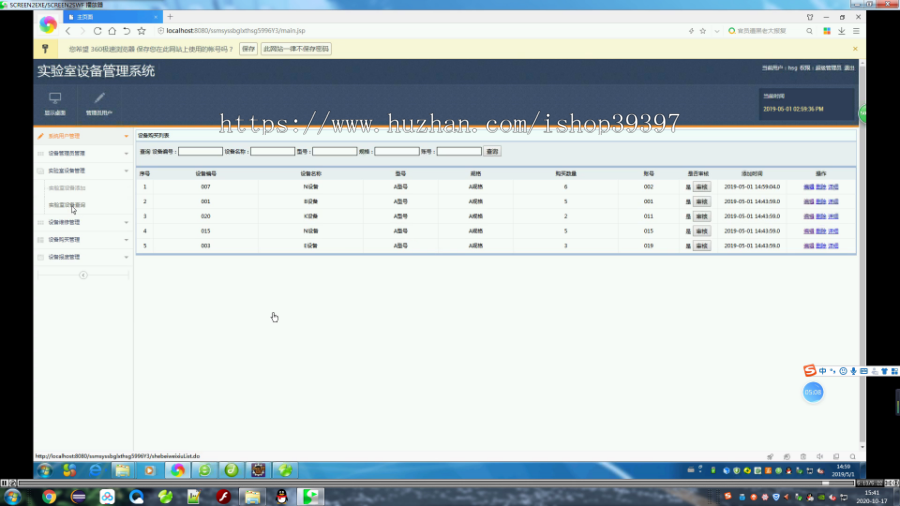
Task: Open the browser hamburger menu icon
Action: point(856,31)
